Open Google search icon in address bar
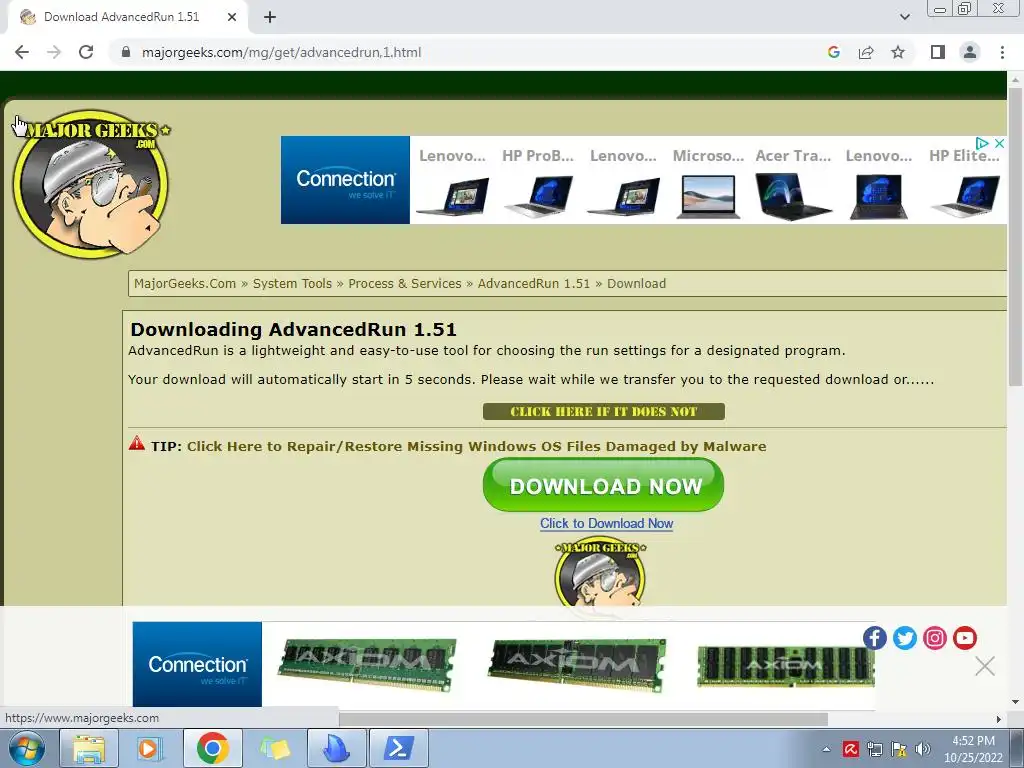 coord(833,52)
